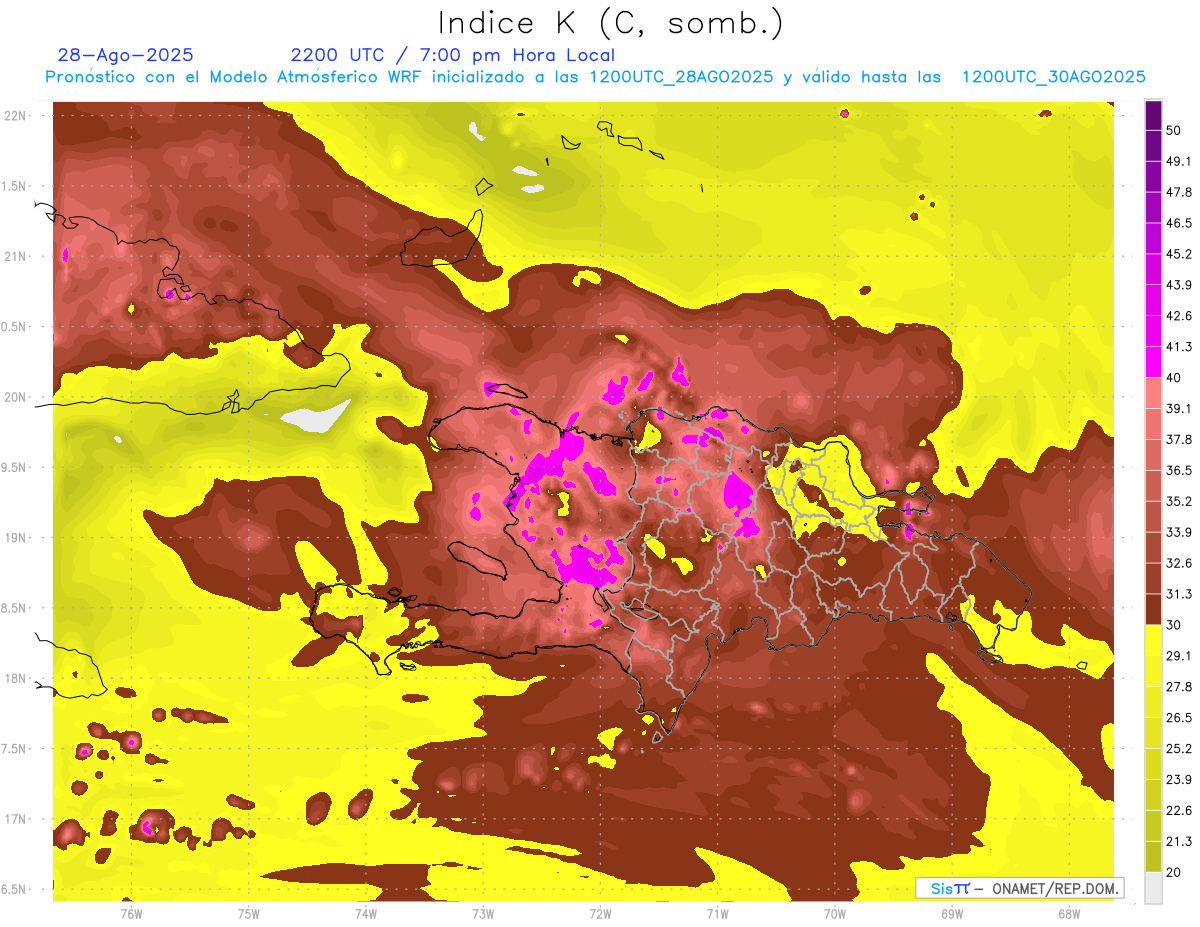Image resolution: width=1200 pixels, height=927 pixels.
Task: Click the legend value 23.9
Action: [1179, 780]
